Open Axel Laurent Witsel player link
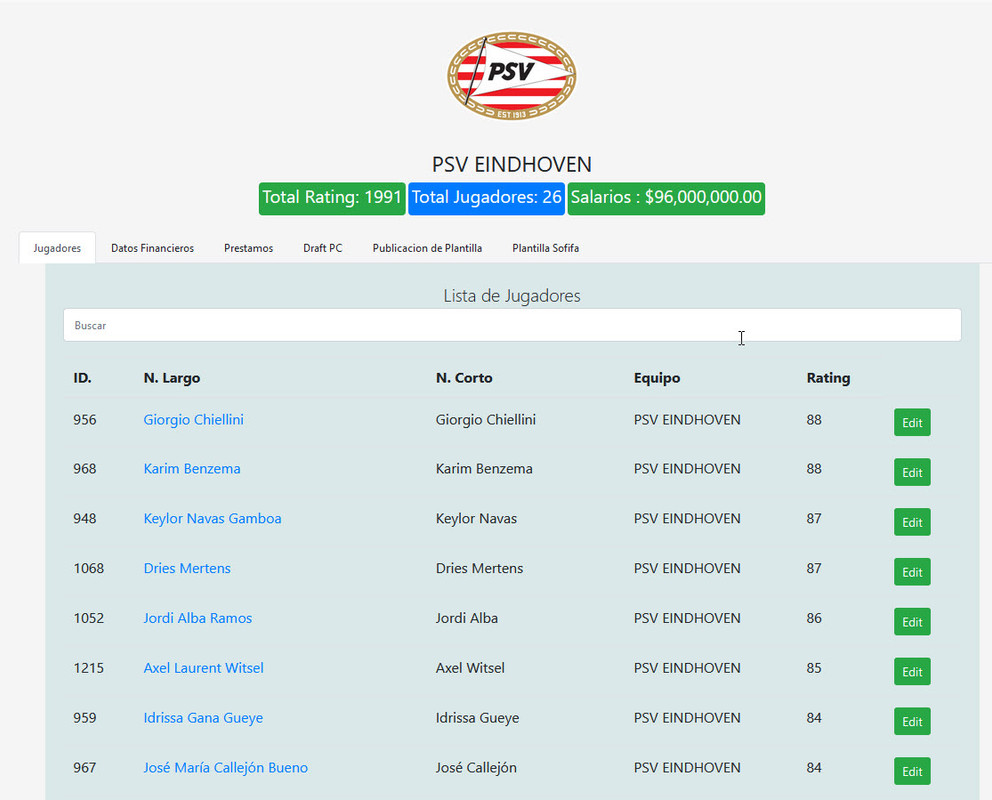 [203, 668]
